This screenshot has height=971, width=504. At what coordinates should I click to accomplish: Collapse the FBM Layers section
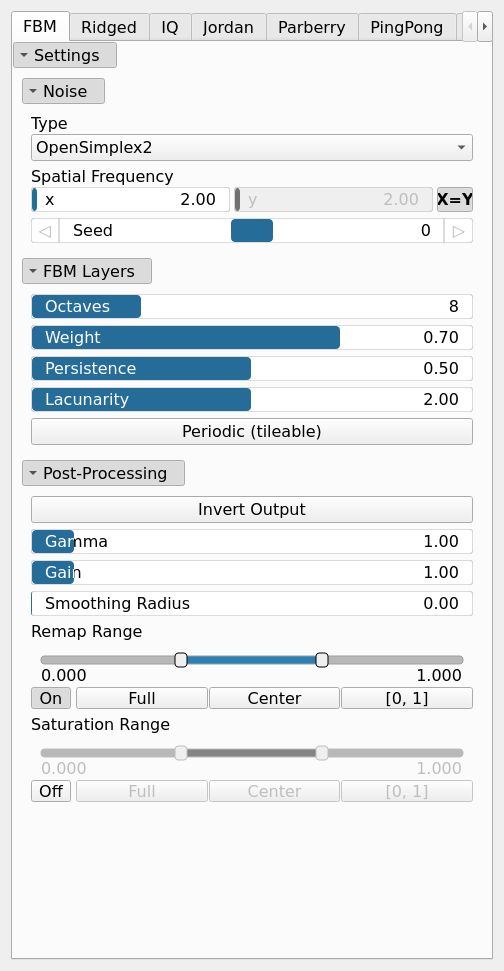point(87,271)
